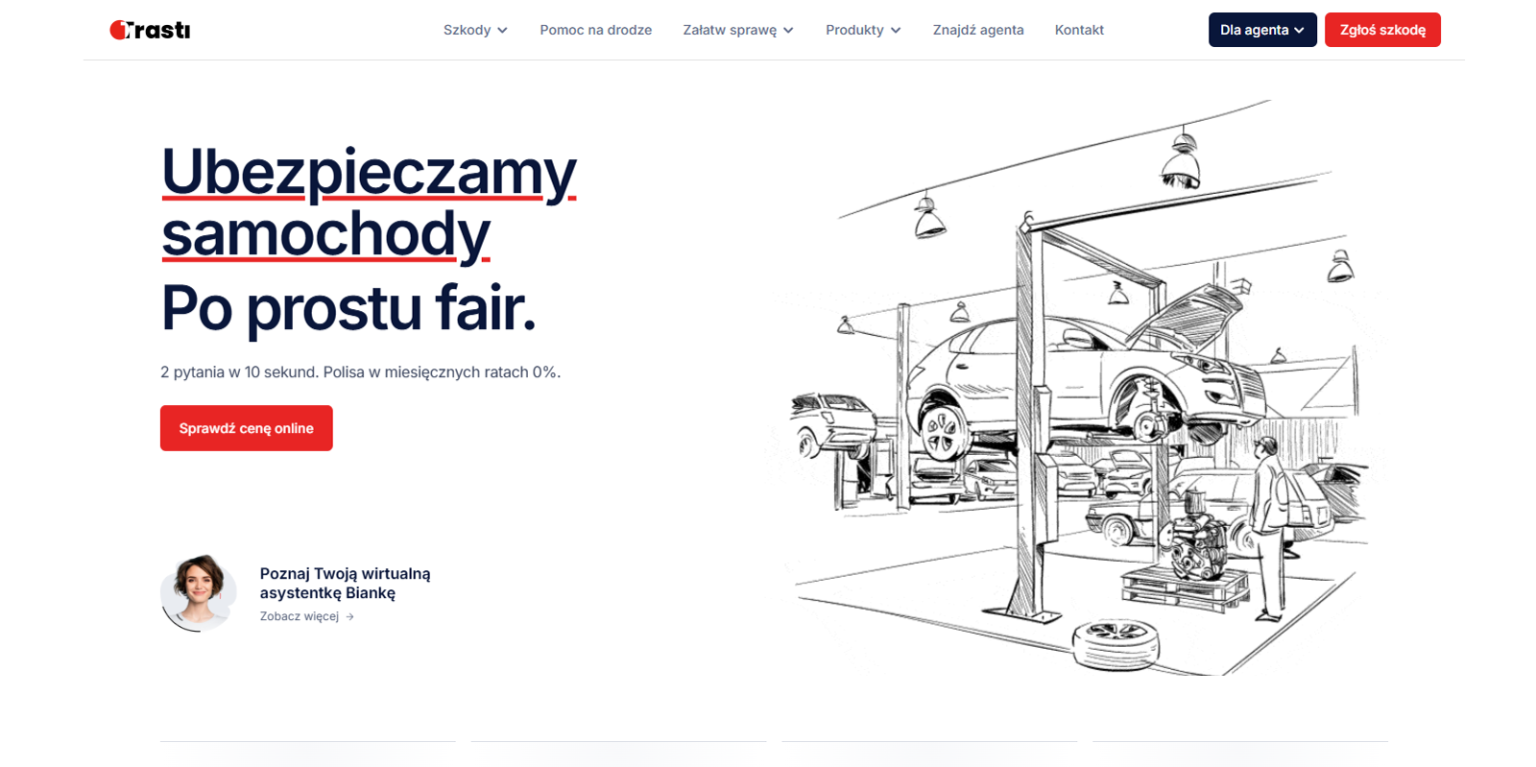Image resolution: width=1536 pixels, height=767 pixels.
Task: Expand the Załatw sprawę dropdown
Action: pyautogui.click(x=730, y=29)
